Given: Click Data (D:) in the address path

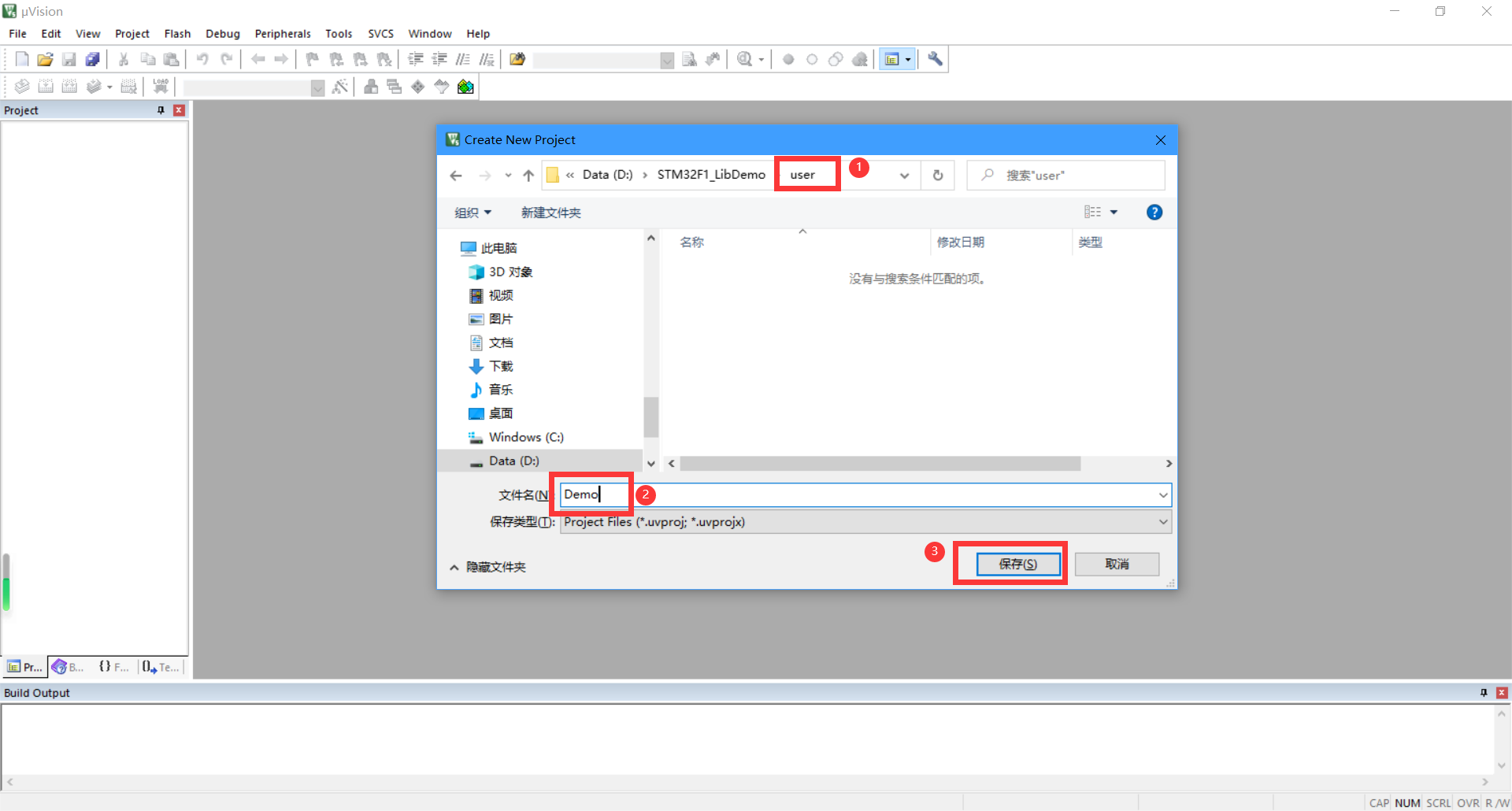Looking at the screenshot, I should coord(607,175).
